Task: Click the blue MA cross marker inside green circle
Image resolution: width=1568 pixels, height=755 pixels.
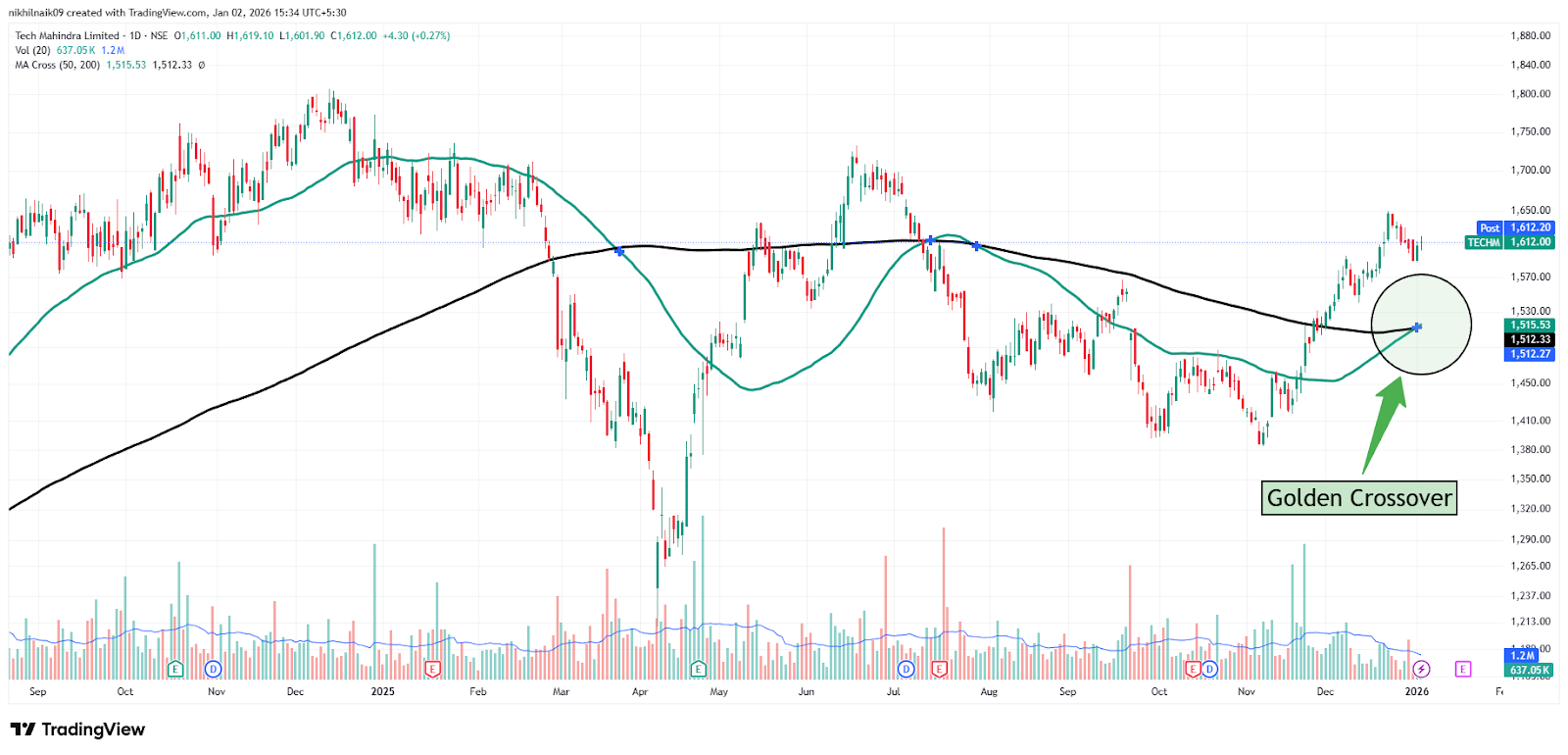Action: click(x=1417, y=327)
